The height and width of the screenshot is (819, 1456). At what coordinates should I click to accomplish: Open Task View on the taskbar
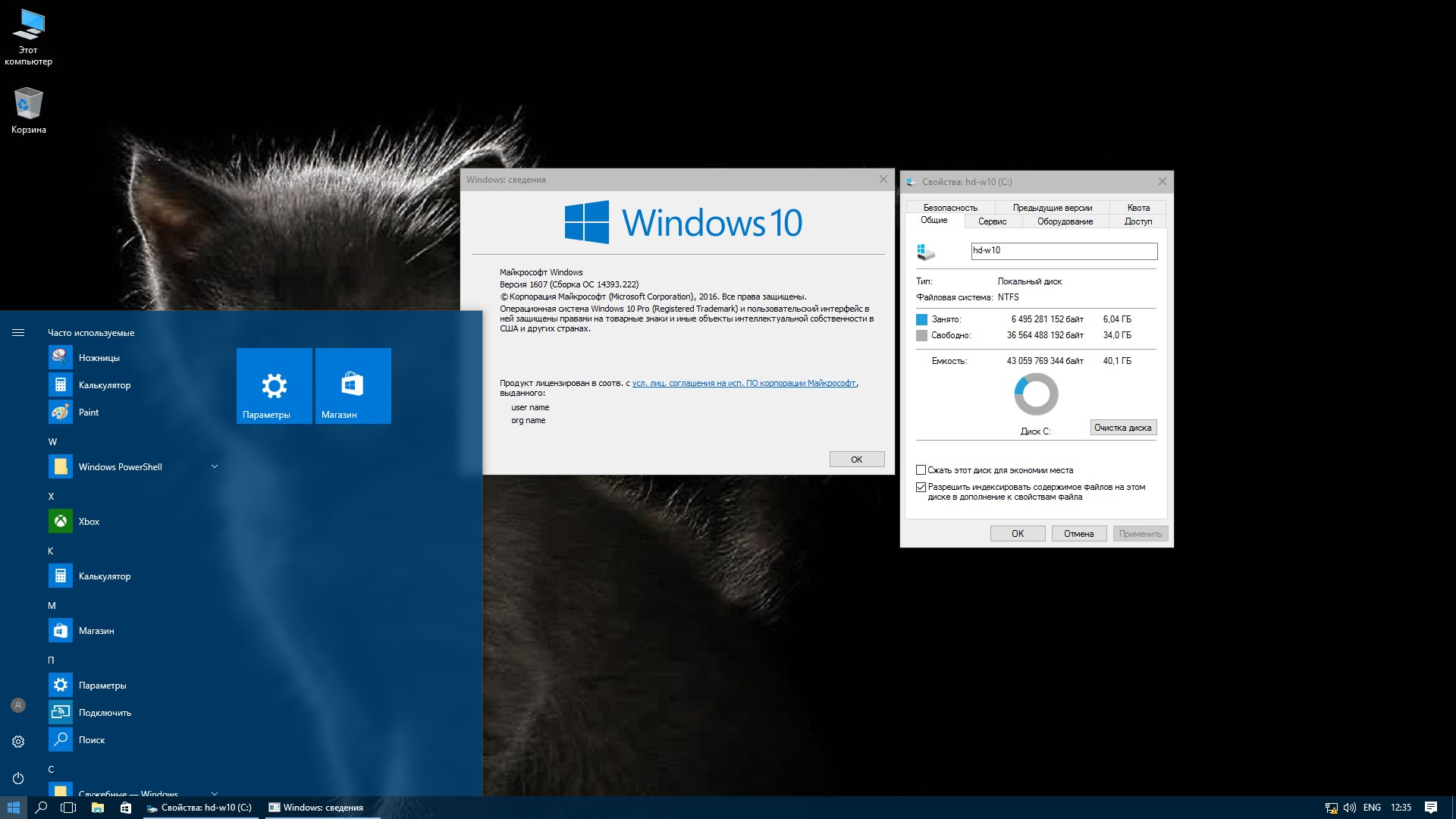tap(68, 808)
